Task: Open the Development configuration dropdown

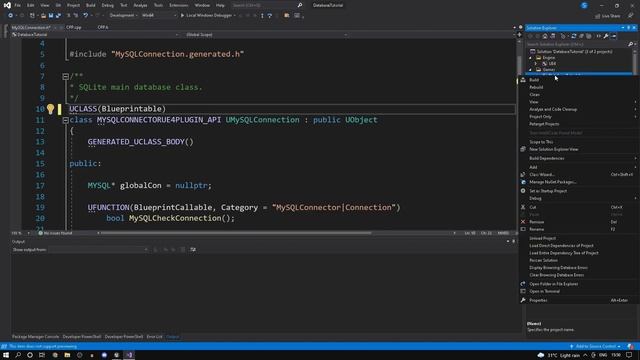Action: (x=123, y=16)
